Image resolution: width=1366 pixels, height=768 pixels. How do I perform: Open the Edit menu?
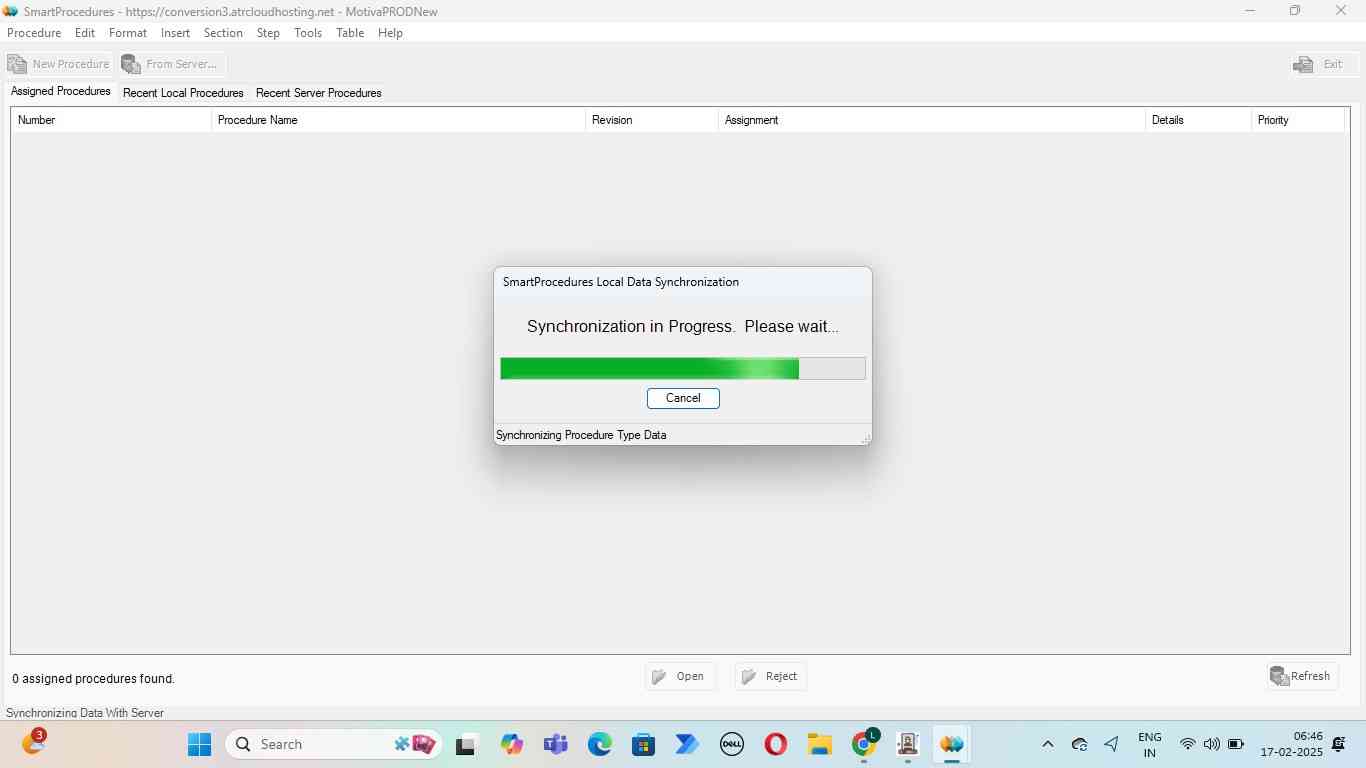pyautogui.click(x=85, y=33)
